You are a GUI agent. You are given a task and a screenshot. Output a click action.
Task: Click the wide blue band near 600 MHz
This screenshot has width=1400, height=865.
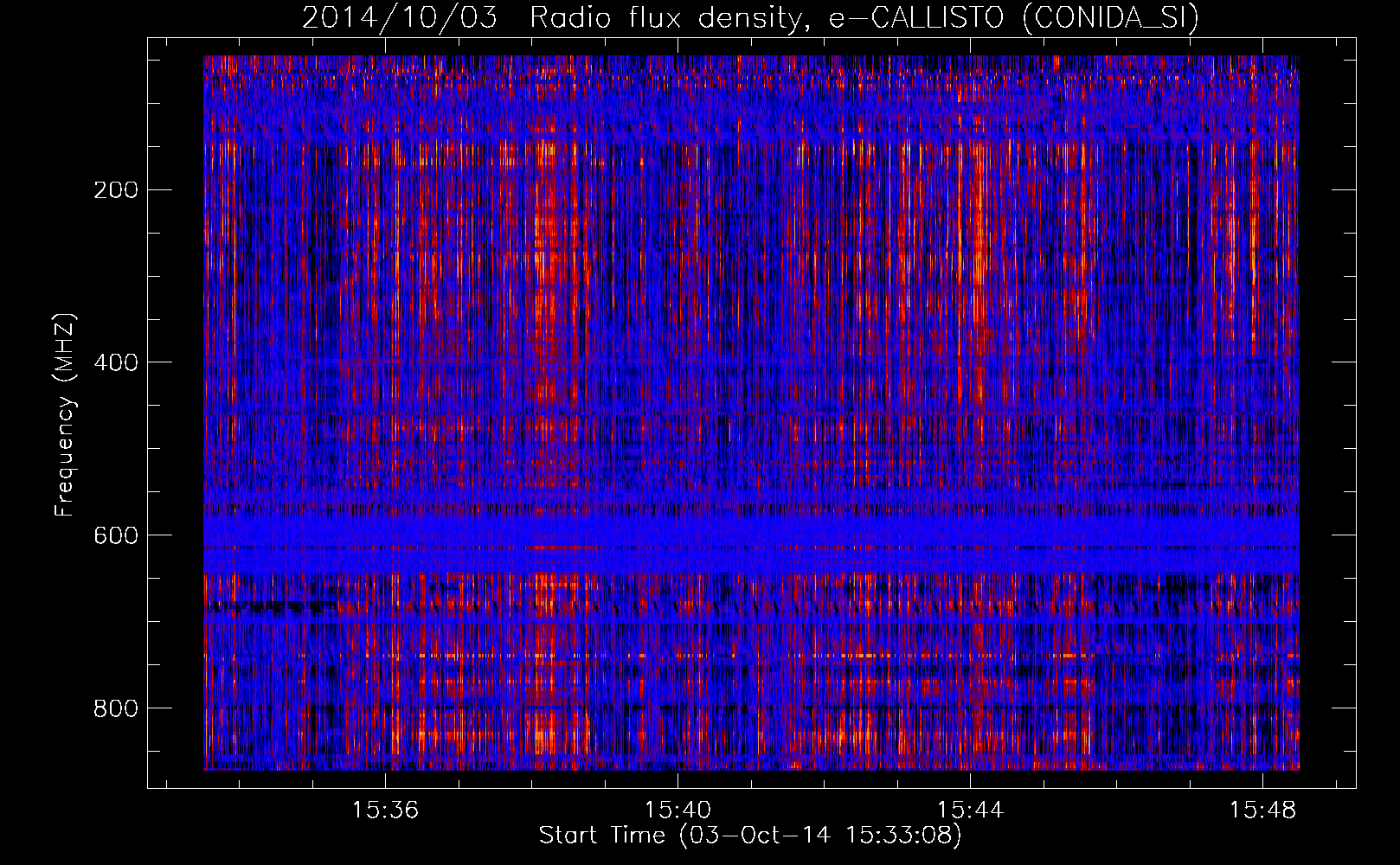tap(751, 545)
